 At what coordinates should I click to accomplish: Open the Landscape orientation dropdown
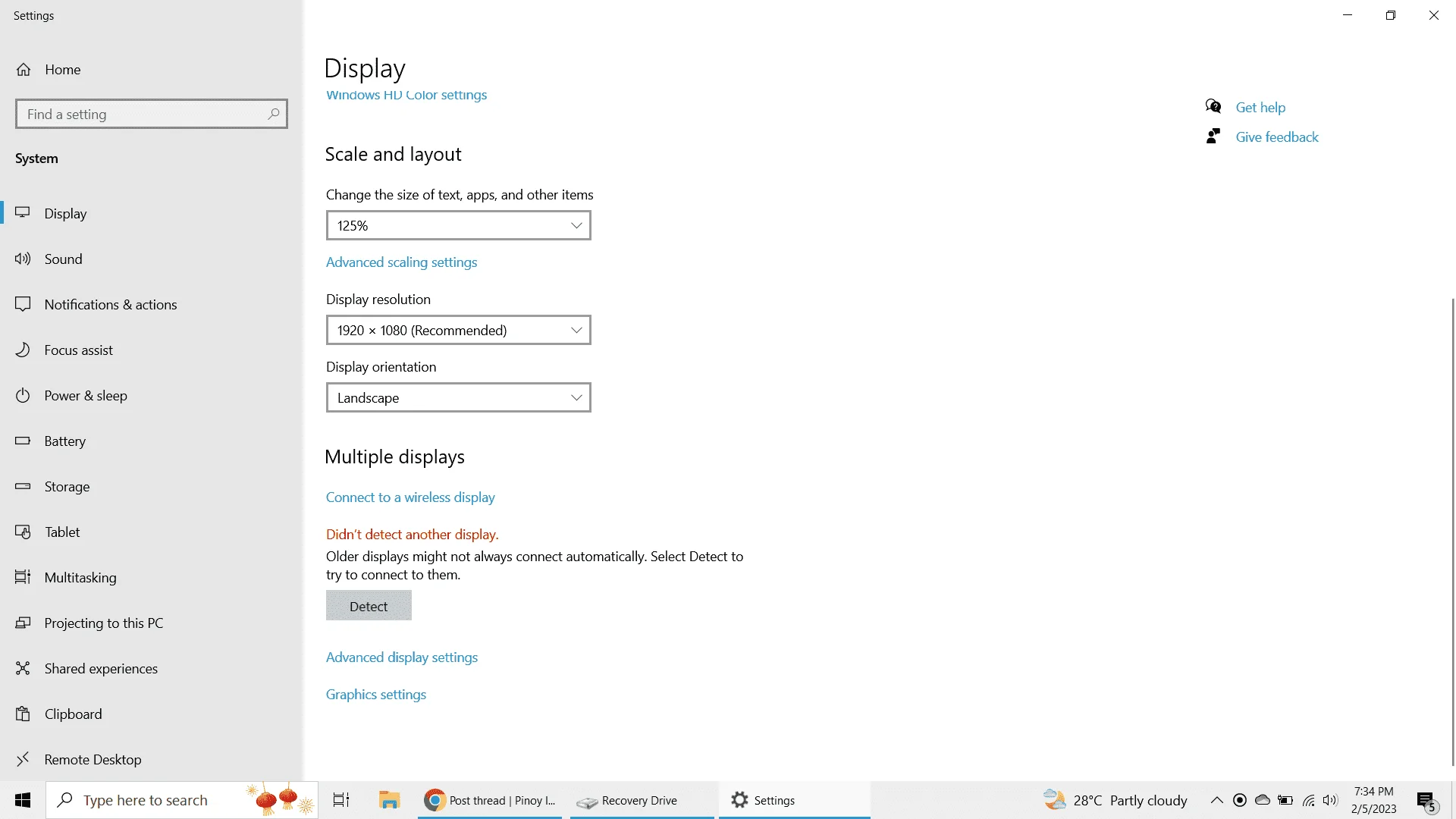coord(458,397)
